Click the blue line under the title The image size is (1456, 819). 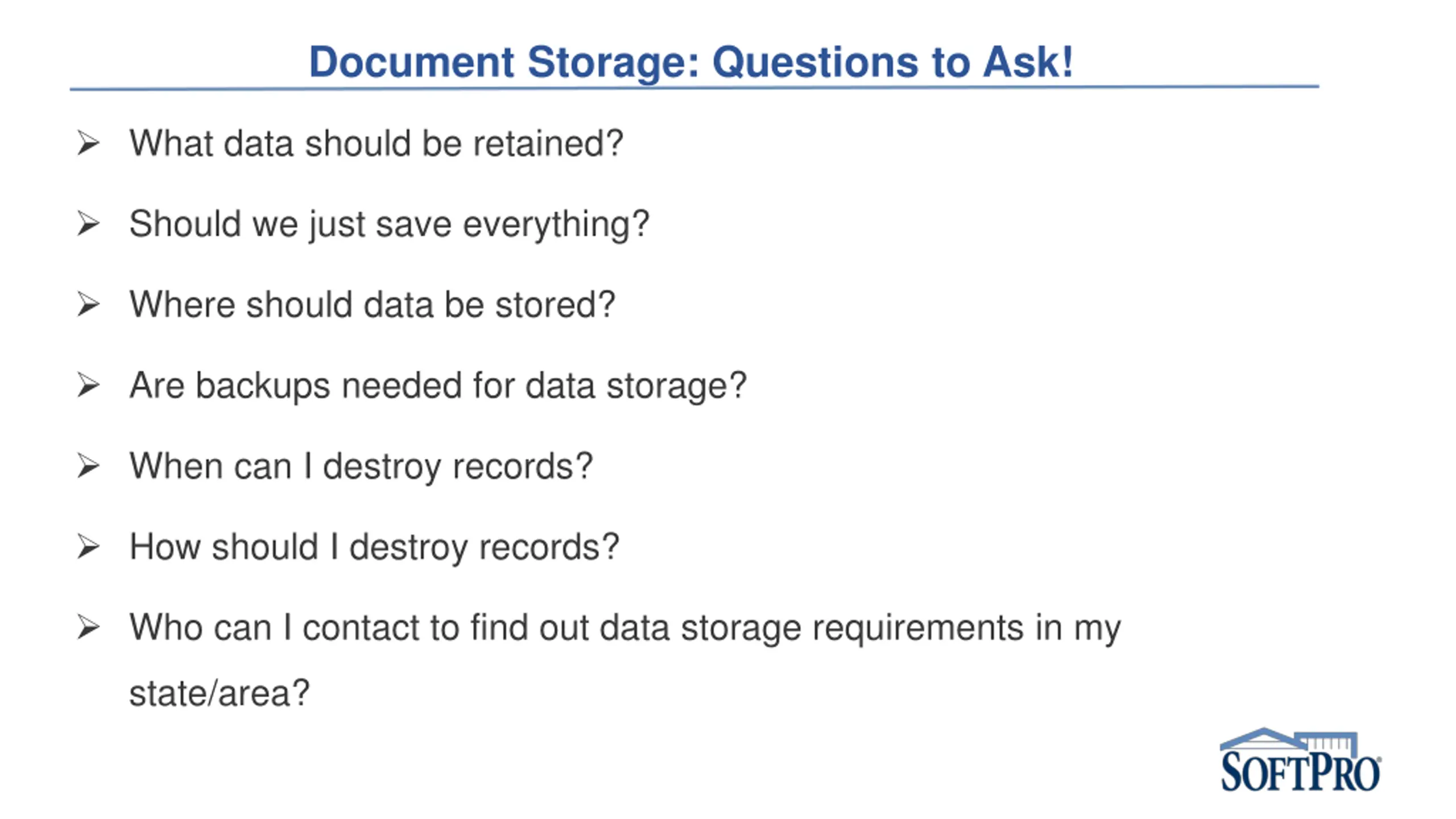[x=694, y=88]
